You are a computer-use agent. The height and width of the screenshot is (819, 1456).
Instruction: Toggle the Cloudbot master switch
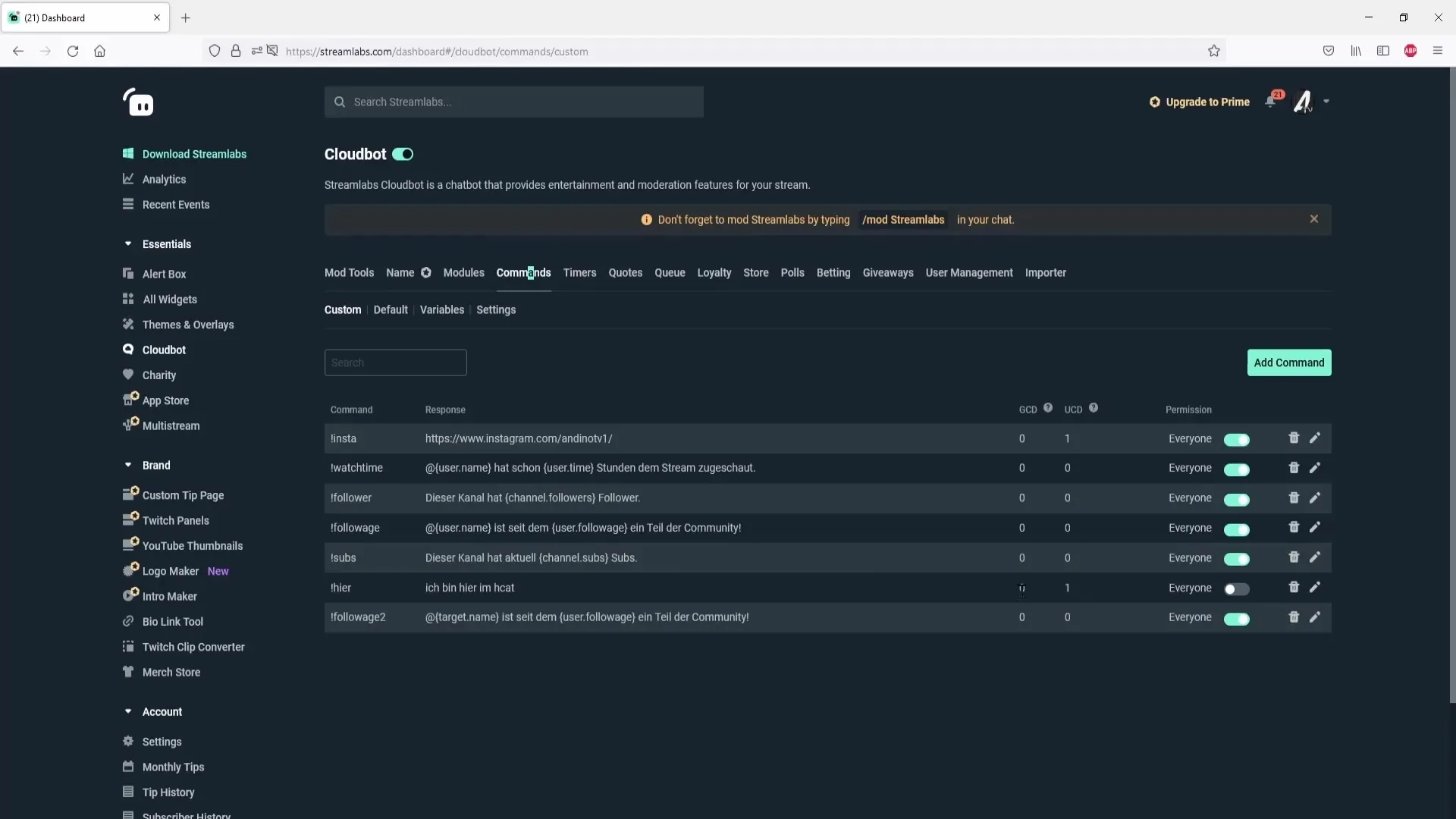tap(403, 155)
